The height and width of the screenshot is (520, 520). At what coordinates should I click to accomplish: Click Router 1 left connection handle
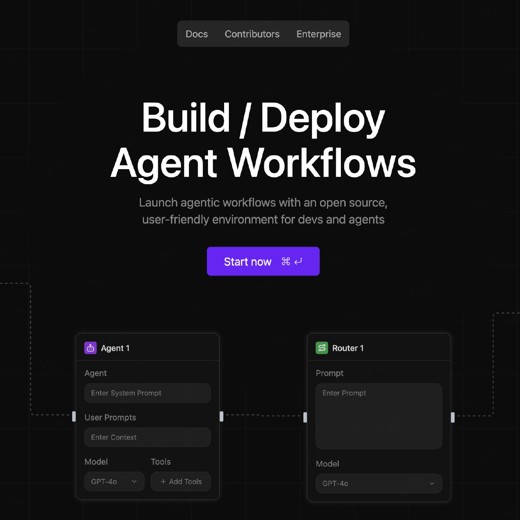(x=305, y=417)
